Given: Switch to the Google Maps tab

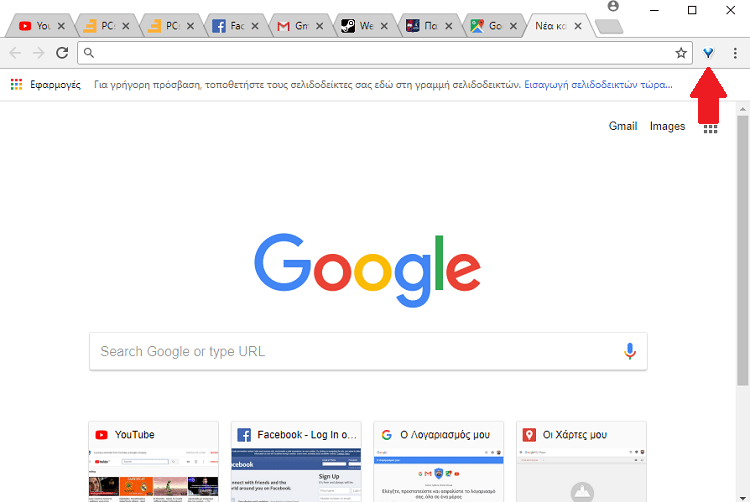Looking at the screenshot, I should [493, 26].
